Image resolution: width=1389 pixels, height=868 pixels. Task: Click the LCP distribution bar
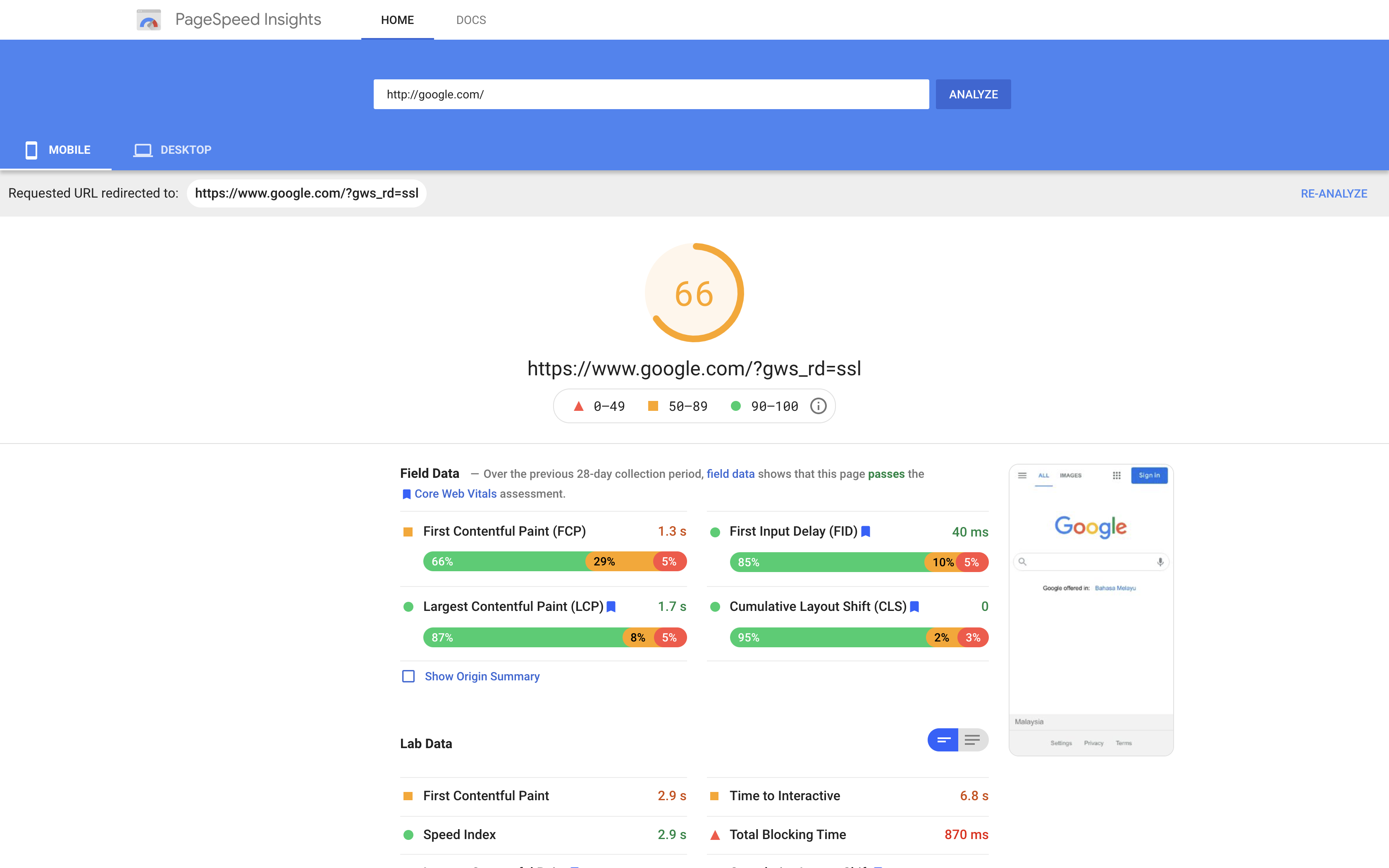(554, 637)
